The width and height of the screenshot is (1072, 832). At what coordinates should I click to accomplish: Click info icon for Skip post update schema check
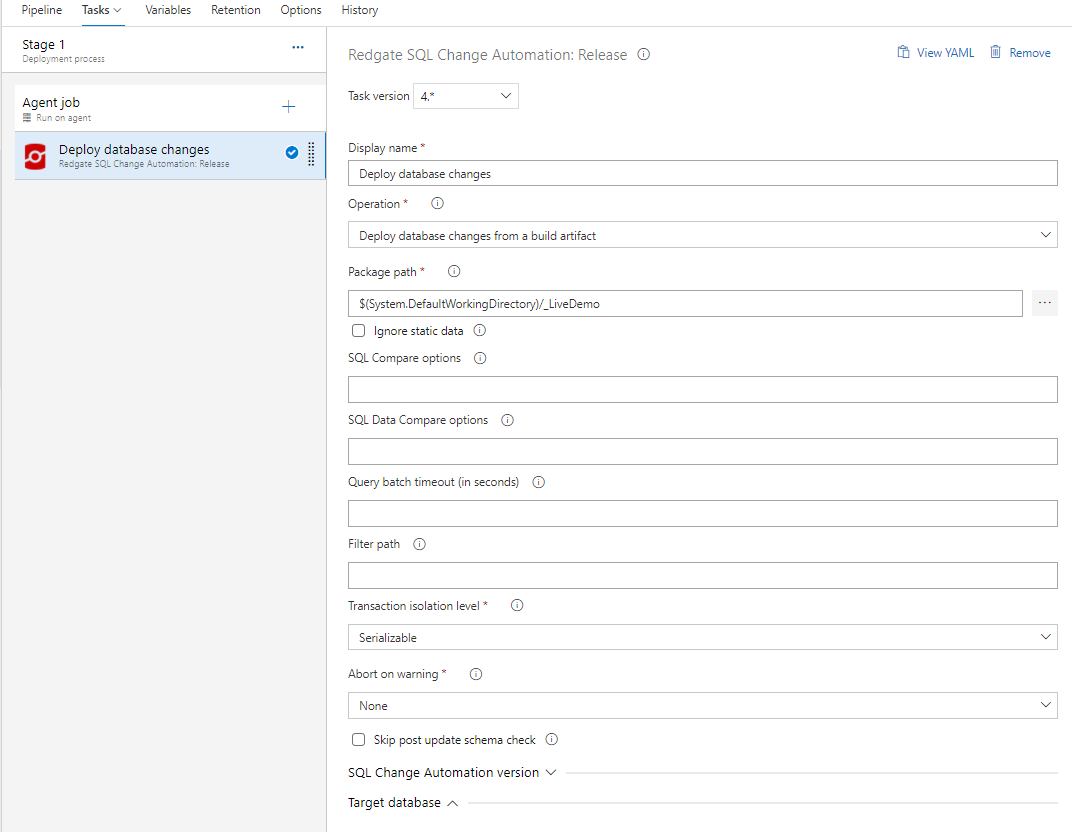pyautogui.click(x=552, y=739)
